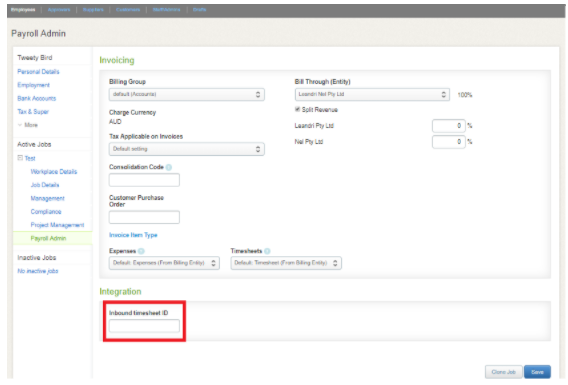Select Payroll Admin in the sidebar
The width and height of the screenshot is (568, 385).
[x=49, y=238]
